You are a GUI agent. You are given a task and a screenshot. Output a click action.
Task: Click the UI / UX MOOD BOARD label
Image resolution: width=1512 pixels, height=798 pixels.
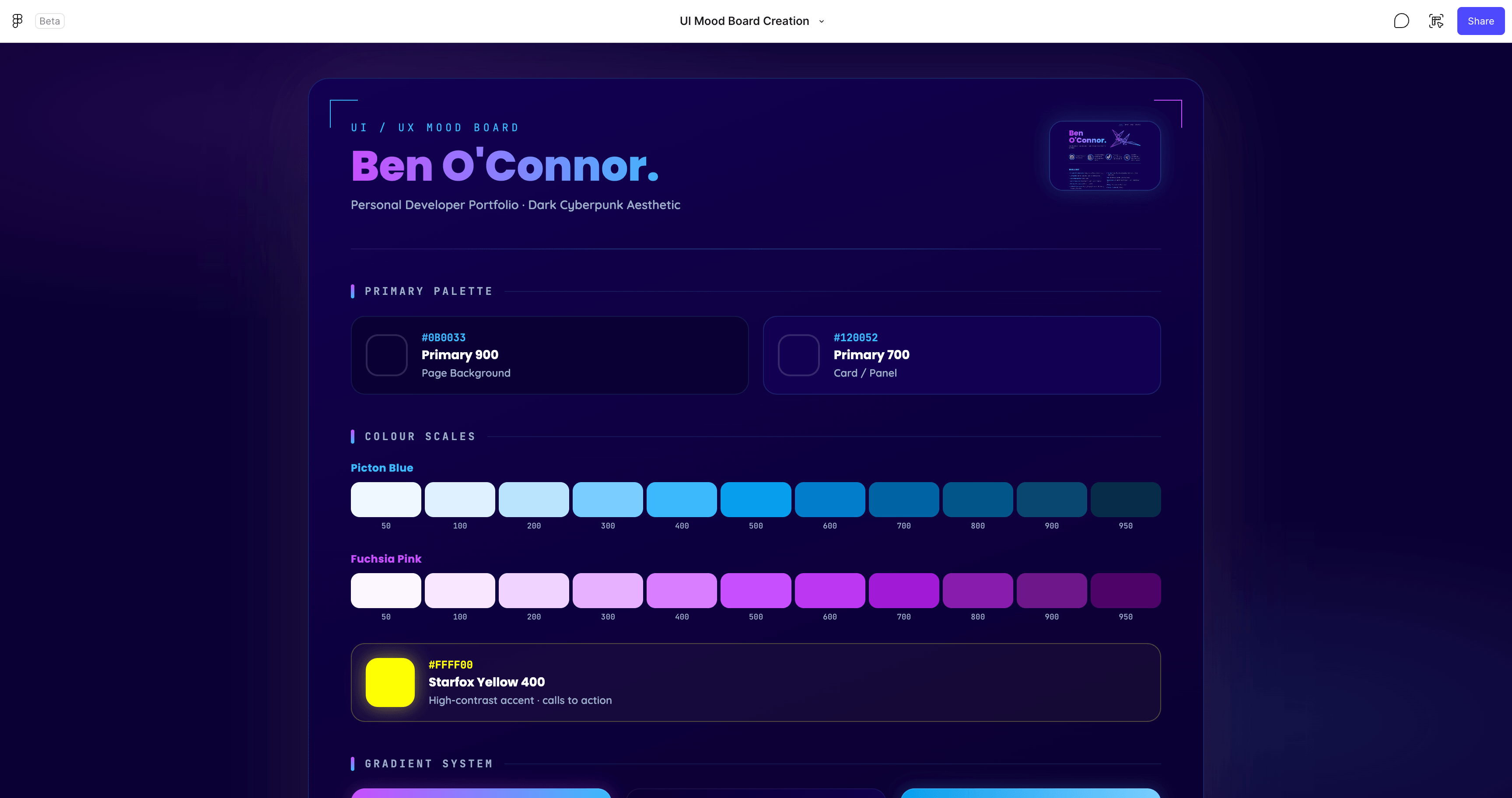(x=435, y=128)
